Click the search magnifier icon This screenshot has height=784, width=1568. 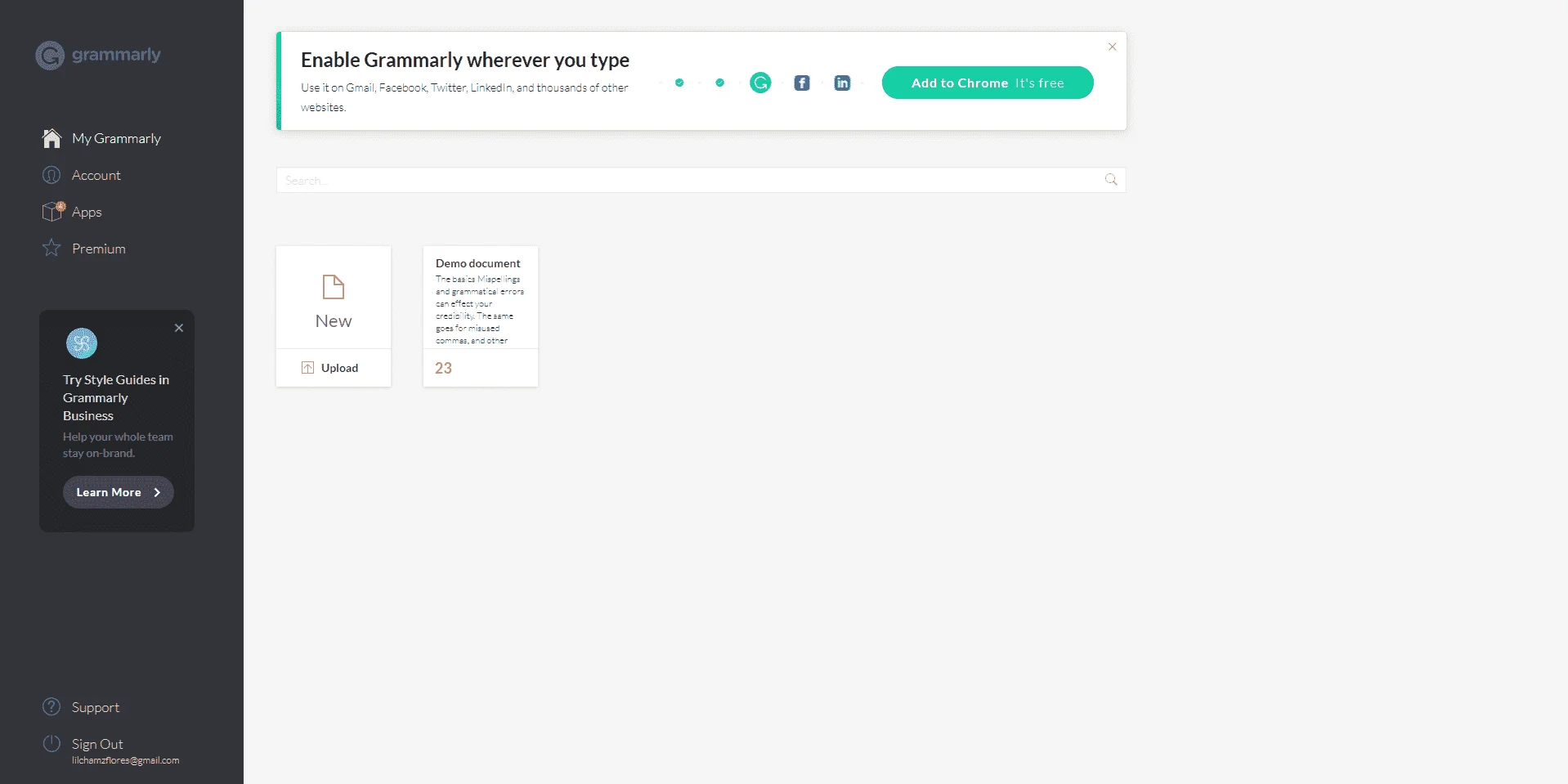(1111, 180)
